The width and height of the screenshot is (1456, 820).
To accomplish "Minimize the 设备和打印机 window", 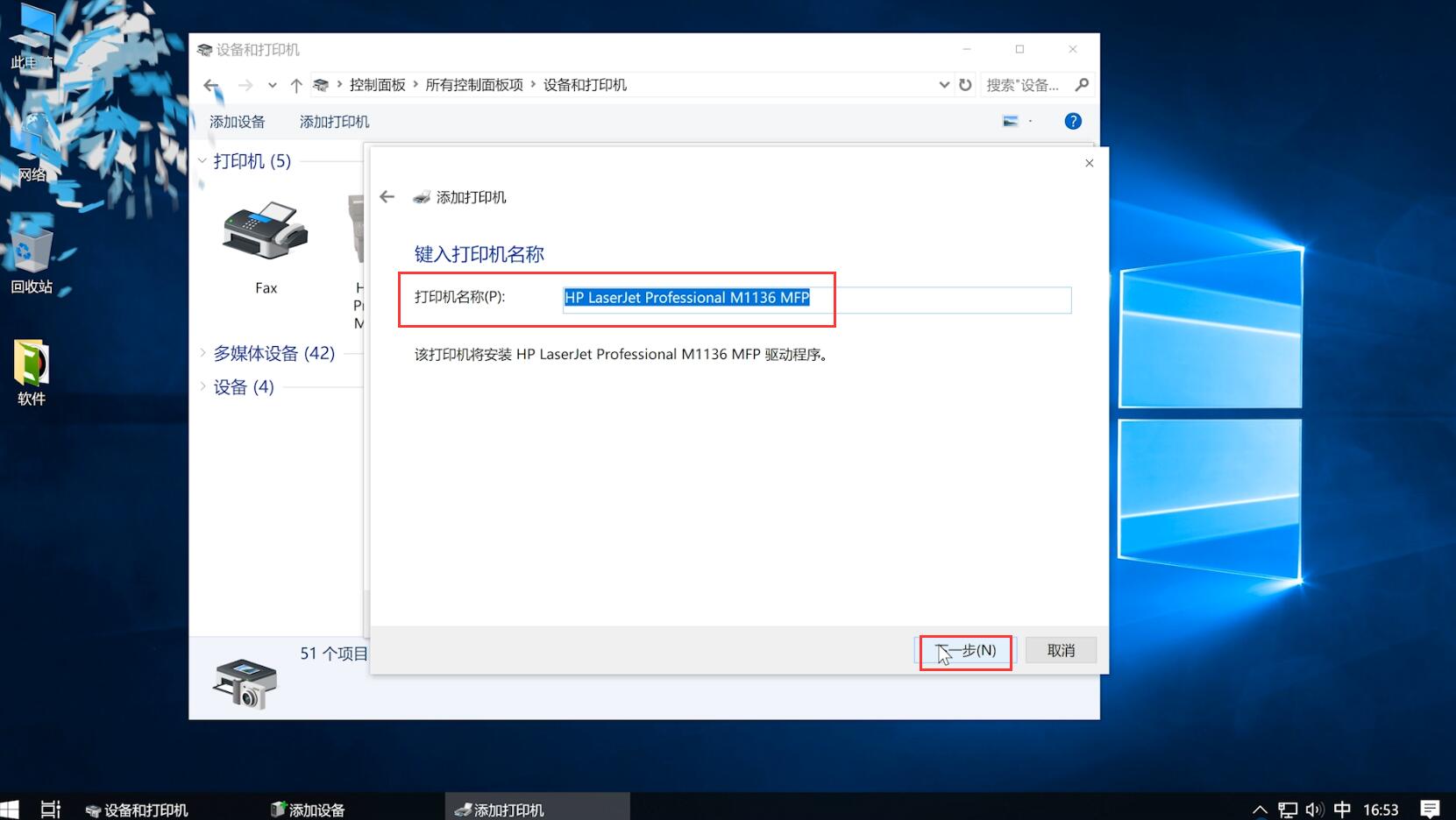I will (967, 49).
